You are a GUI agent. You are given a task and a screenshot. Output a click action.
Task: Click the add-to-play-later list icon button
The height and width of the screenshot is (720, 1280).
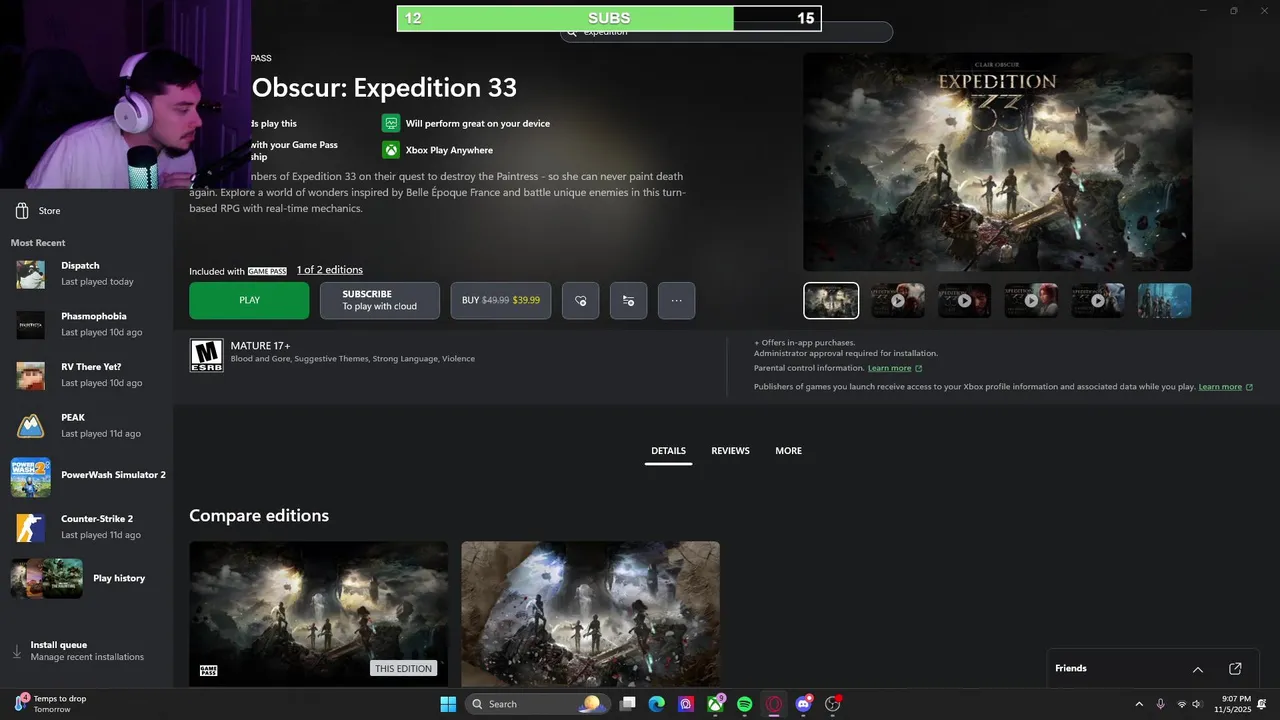point(628,300)
